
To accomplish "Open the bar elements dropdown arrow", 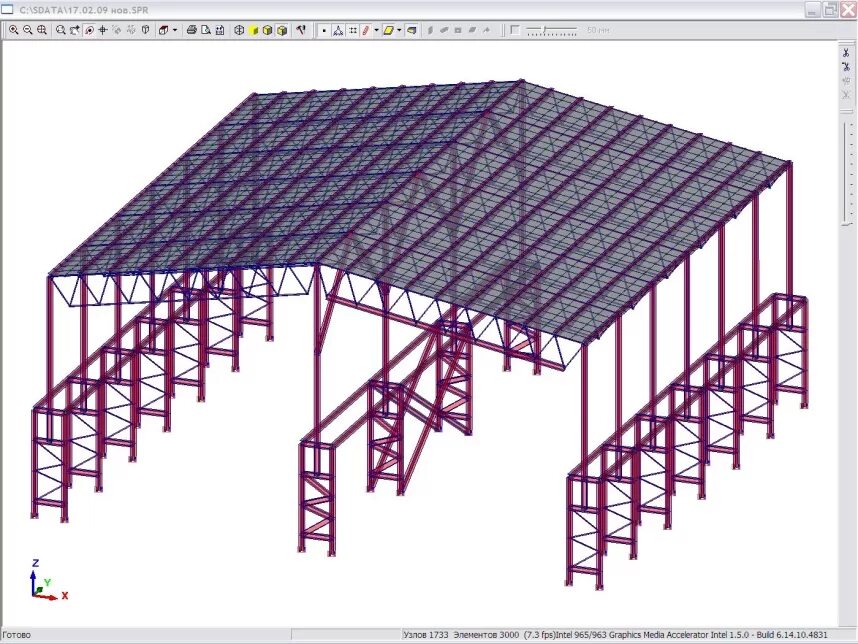I will click(x=376, y=30).
